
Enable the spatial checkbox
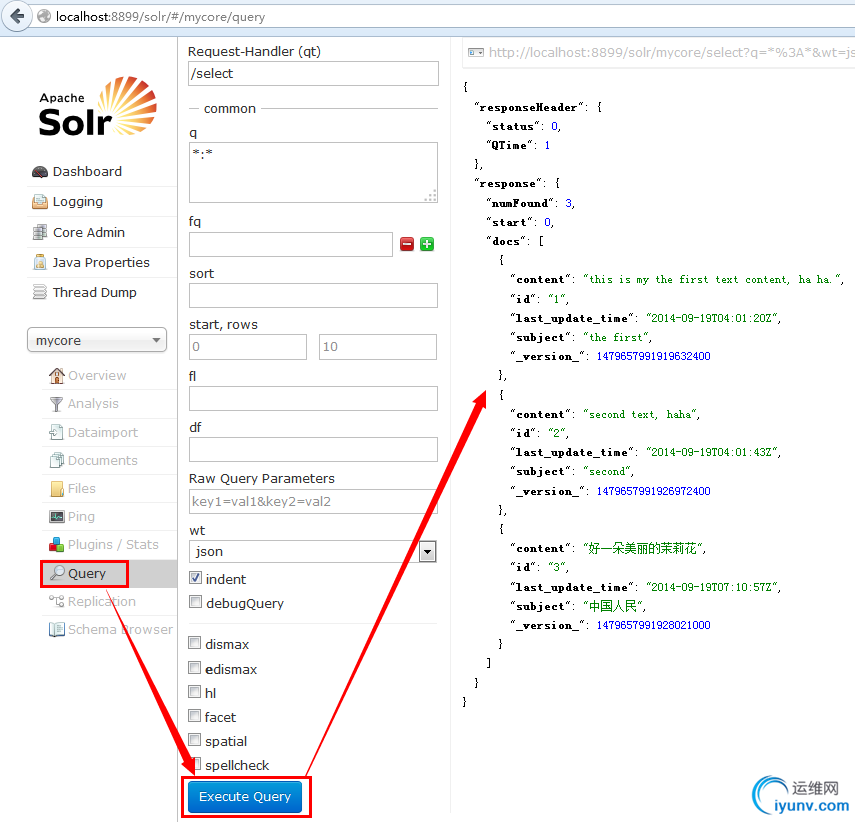click(195, 740)
